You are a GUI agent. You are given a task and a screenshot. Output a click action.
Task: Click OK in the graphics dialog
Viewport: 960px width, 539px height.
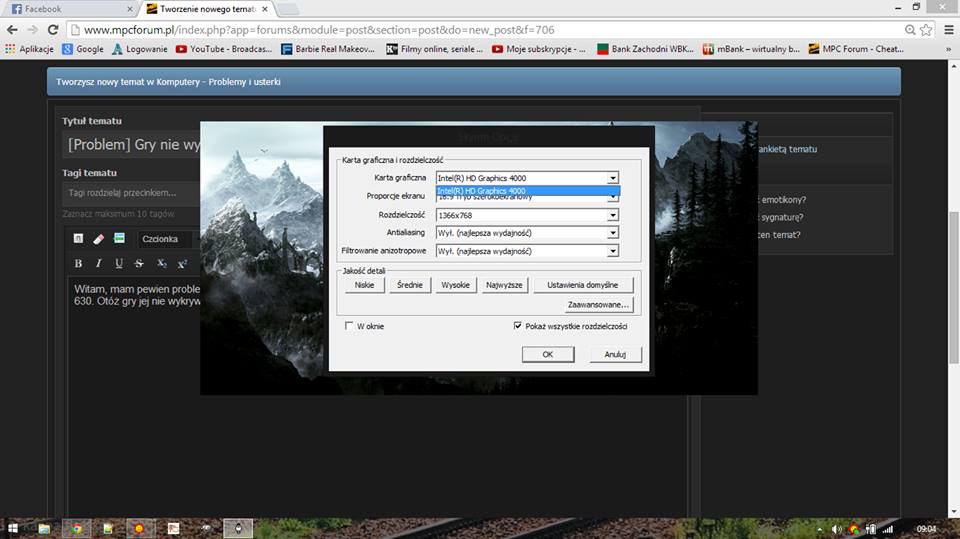[x=548, y=355]
